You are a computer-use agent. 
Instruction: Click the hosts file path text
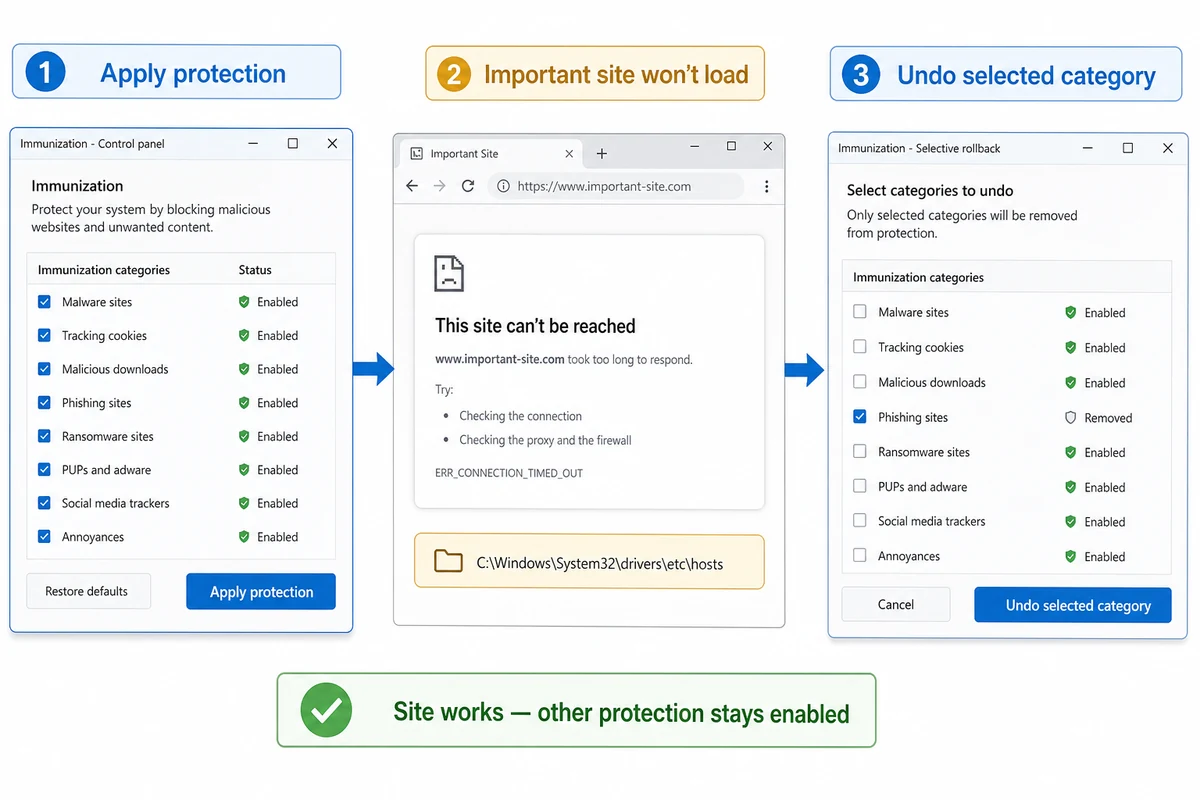[x=599, y=563]
